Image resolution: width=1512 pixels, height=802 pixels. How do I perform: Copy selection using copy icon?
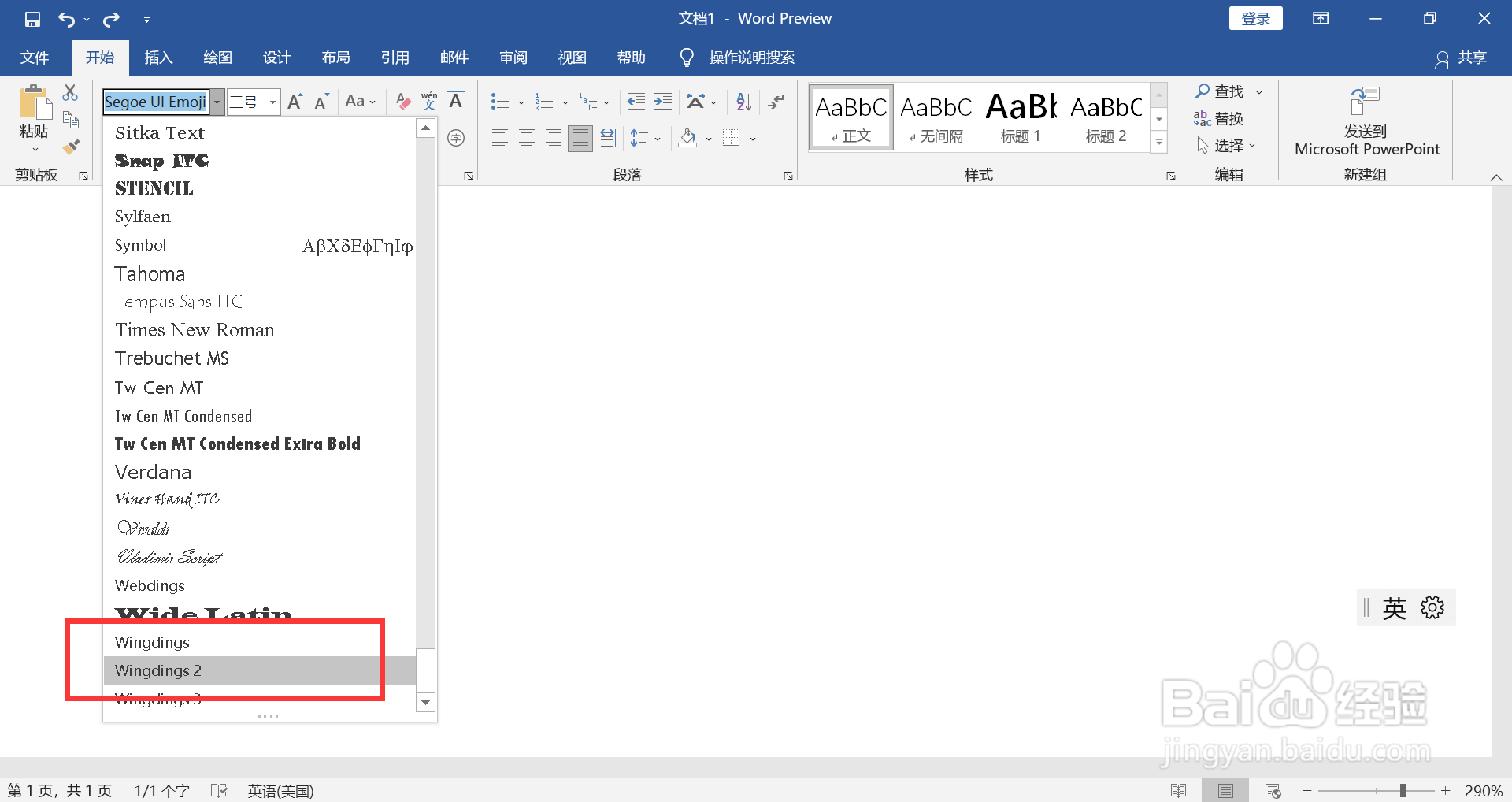(x=71, y=120)
